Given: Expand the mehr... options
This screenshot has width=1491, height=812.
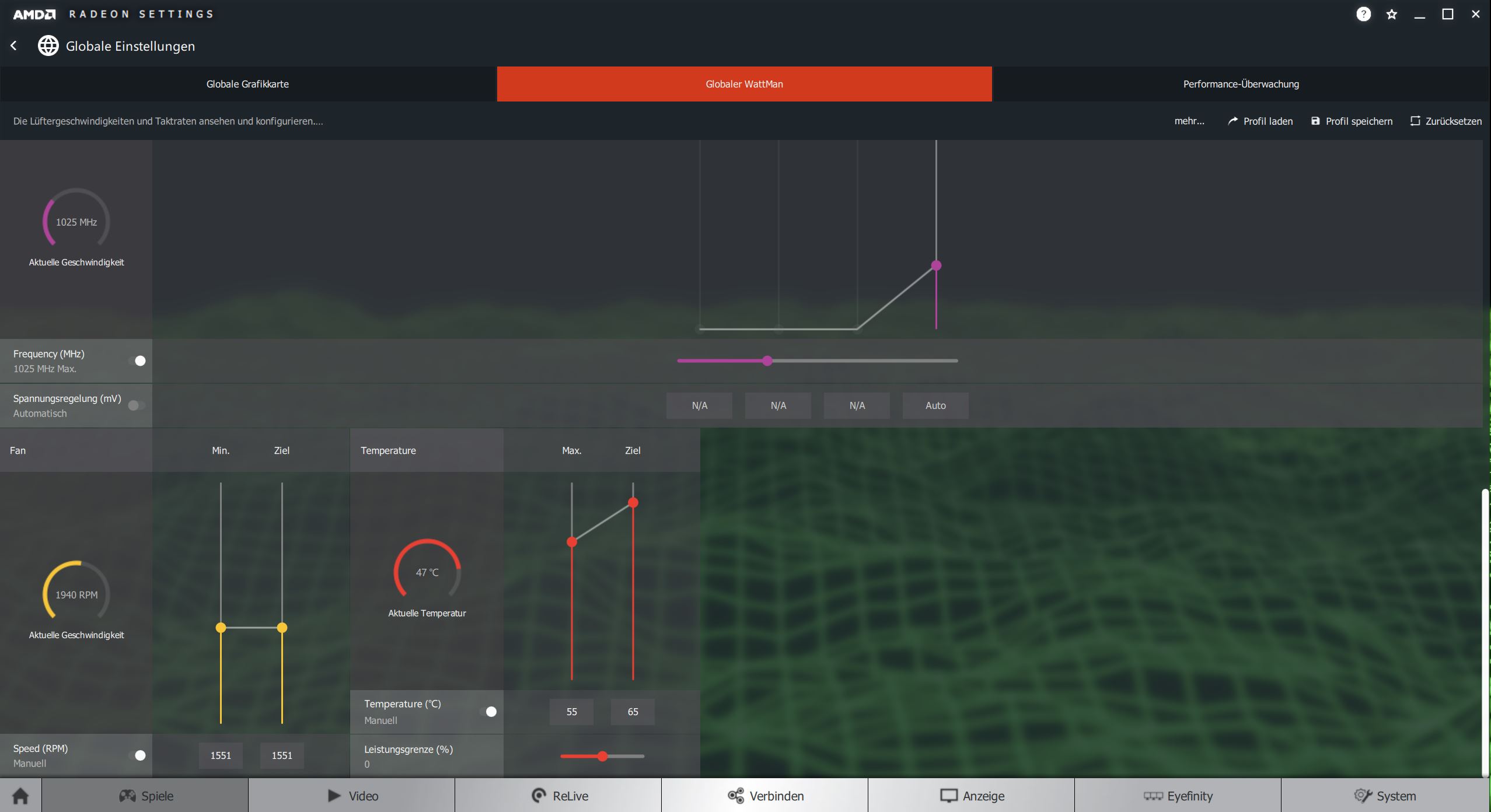Looking at the screenshot, I should pyautogui.click(x=1189, y=121).
